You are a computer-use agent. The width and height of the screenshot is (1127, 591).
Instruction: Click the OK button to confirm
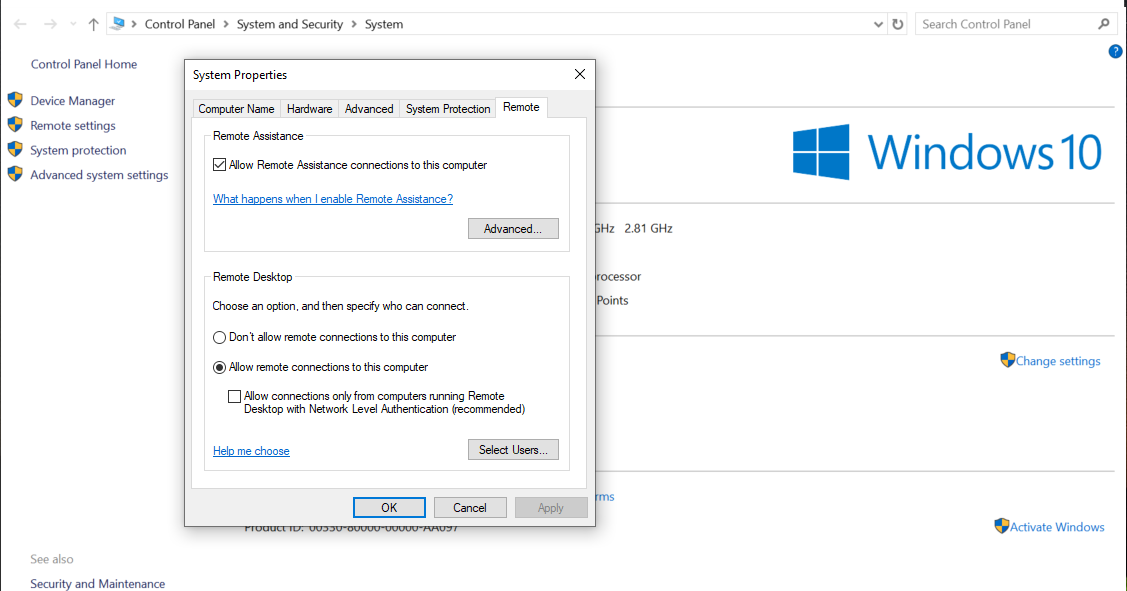389,507
